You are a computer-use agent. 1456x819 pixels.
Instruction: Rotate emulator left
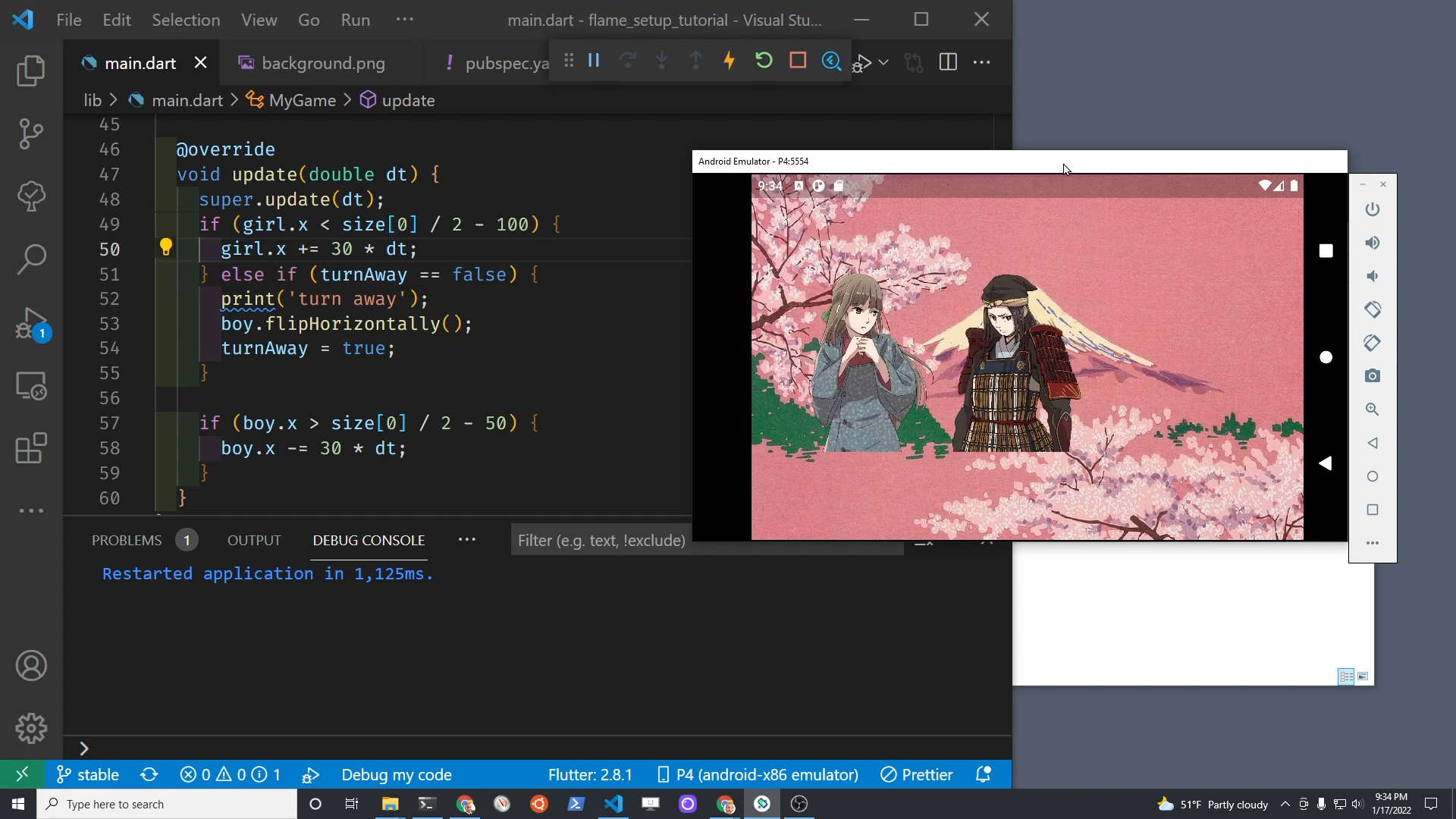[1373, 309]
